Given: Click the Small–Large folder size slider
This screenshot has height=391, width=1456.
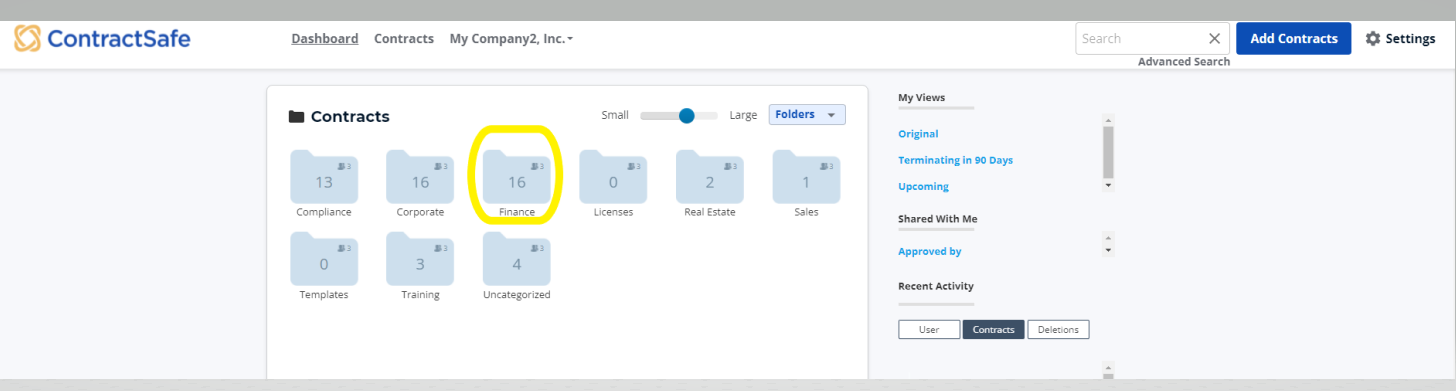Looking at the screenshot, I should tap(679, 115).
